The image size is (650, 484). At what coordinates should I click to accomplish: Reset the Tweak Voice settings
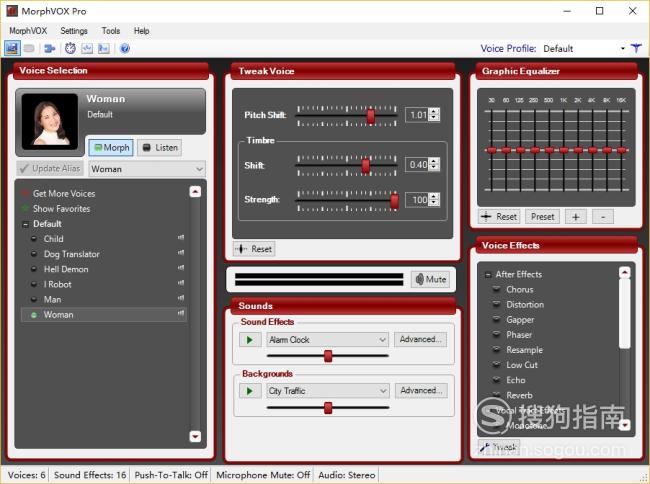(254, 249)
